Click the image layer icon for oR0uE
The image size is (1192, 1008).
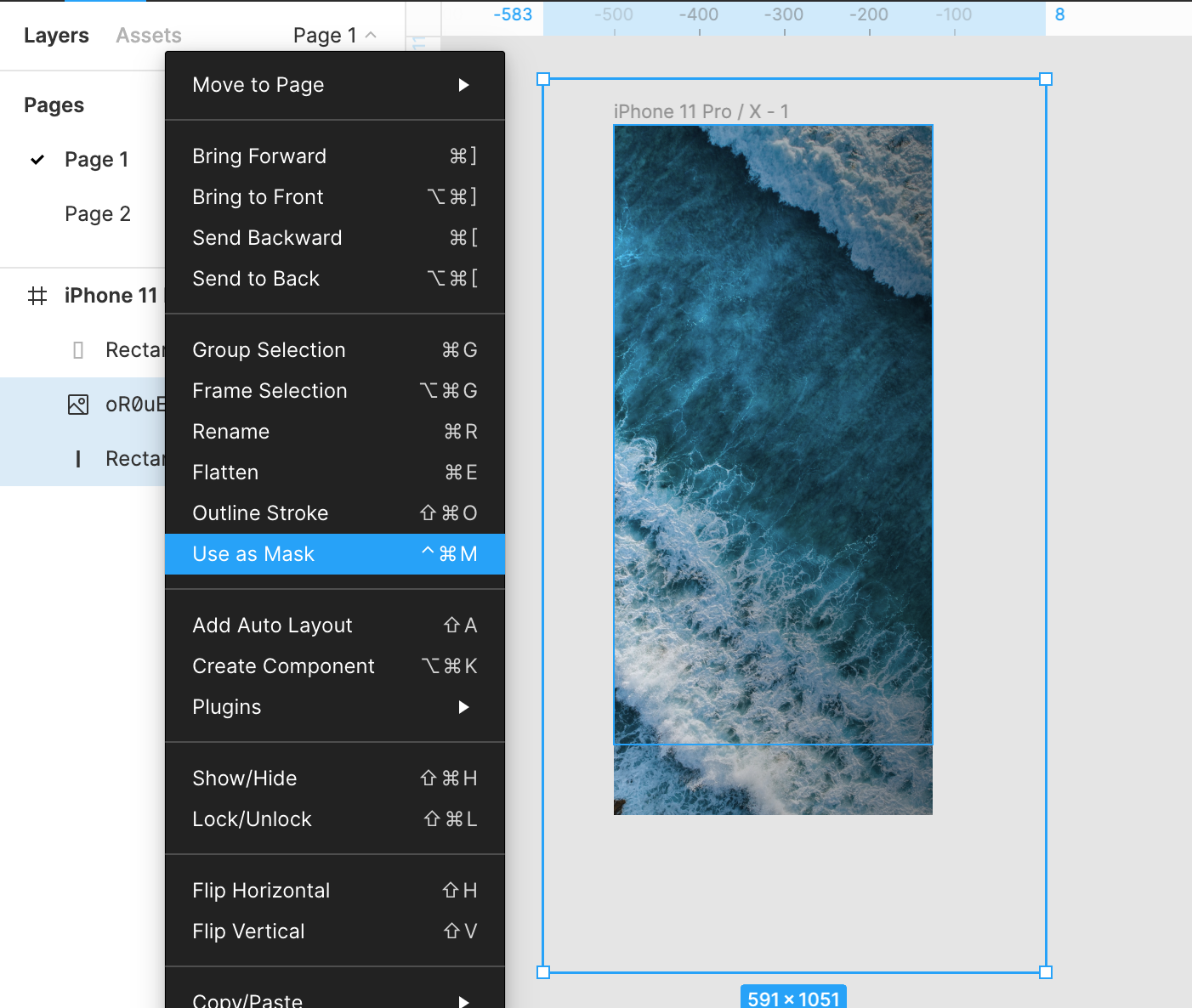click(78, 405)
